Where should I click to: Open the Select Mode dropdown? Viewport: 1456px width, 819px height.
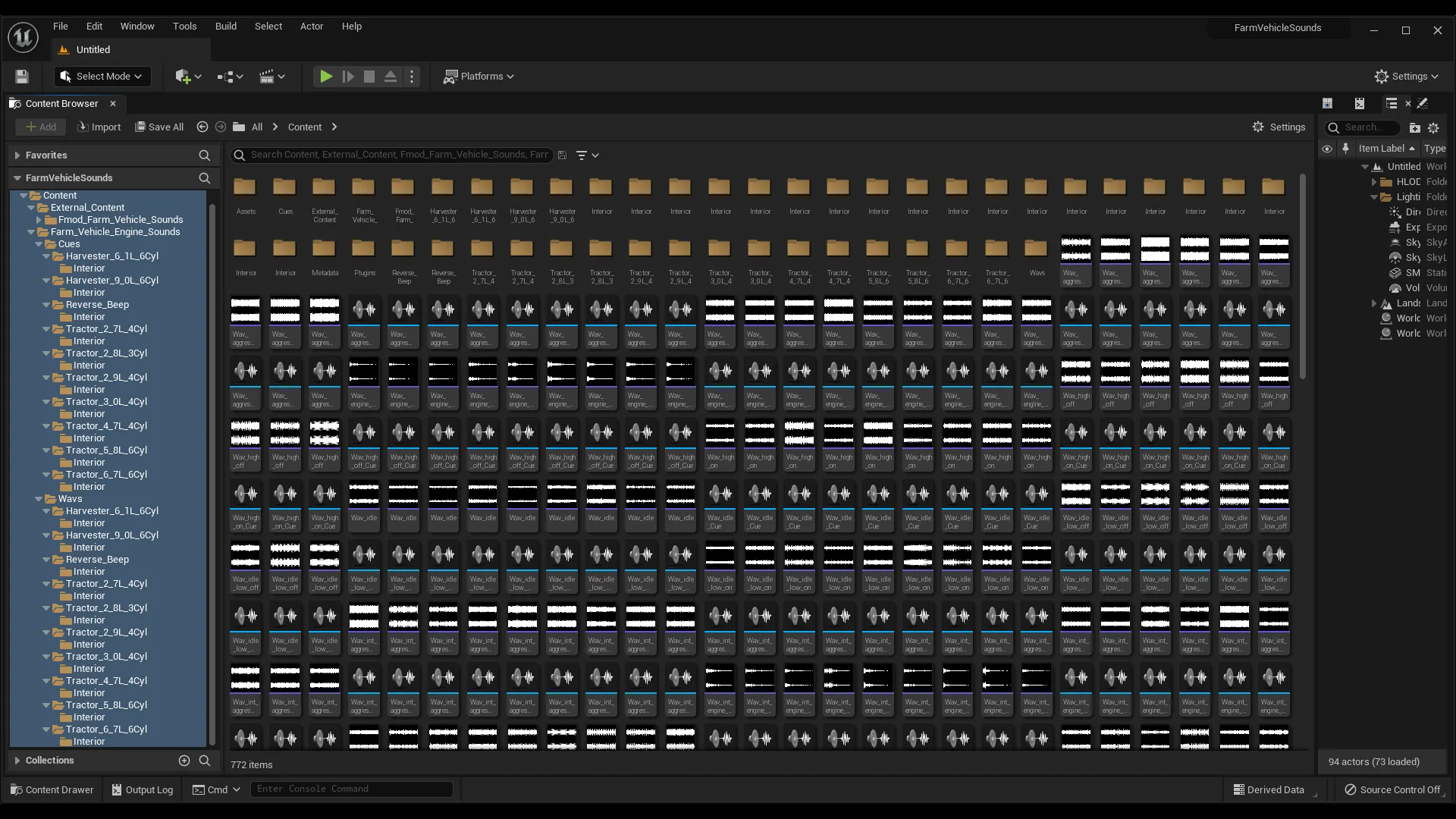coord(102,77)
